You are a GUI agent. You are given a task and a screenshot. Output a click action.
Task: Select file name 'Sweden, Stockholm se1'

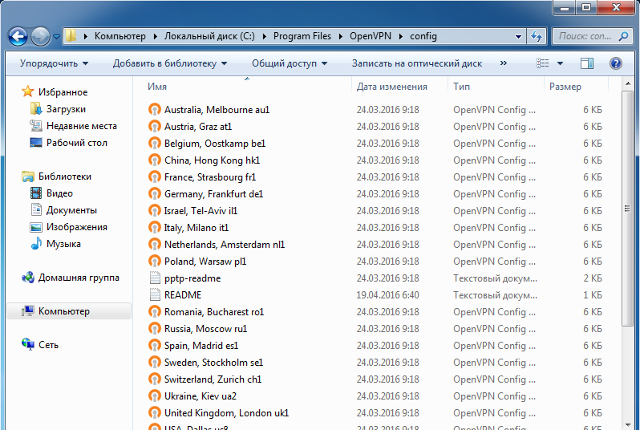213,362
